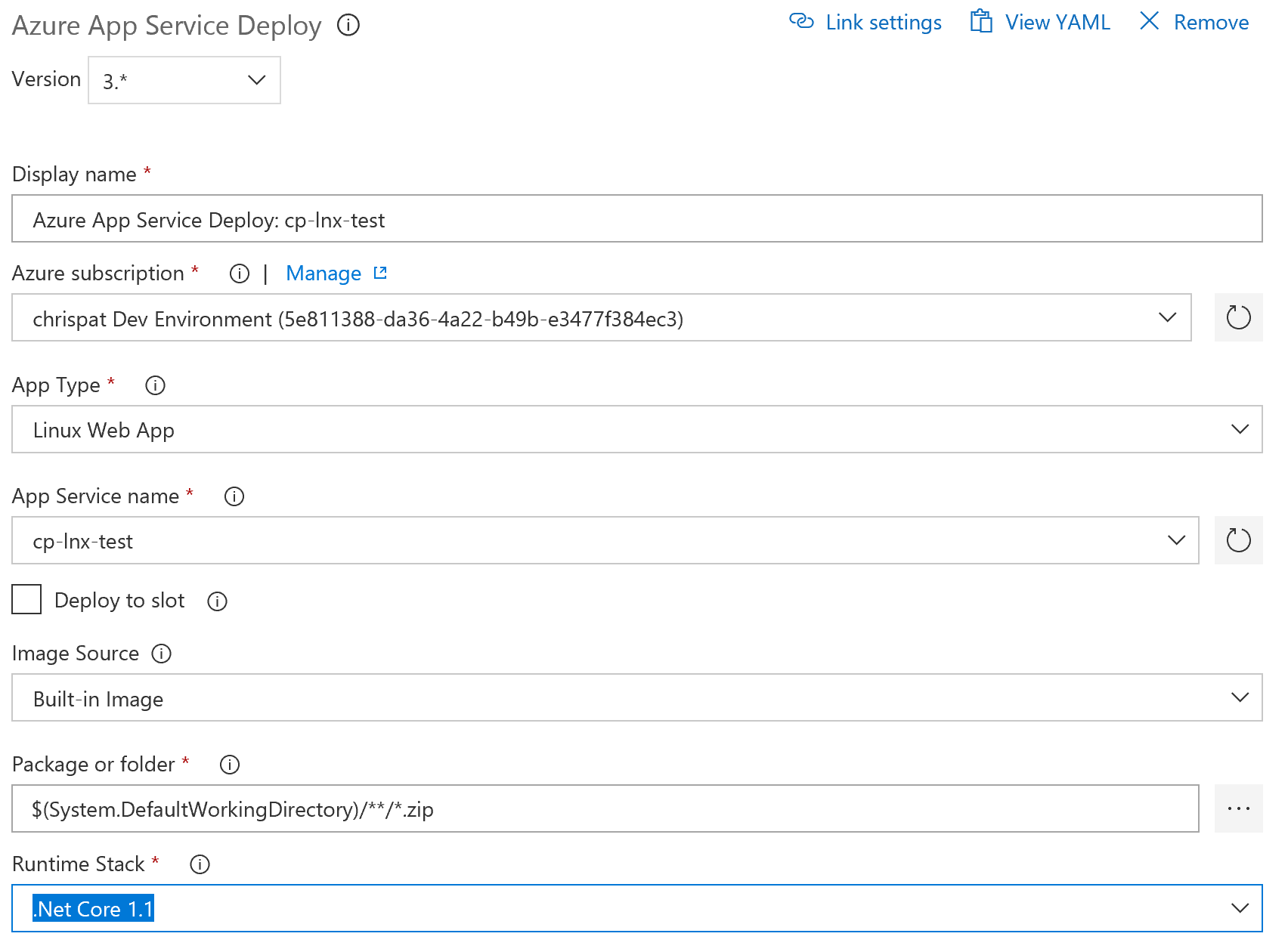Enable the Deploy to slot checkbox

pyautogui.click(x=26, y=599)
